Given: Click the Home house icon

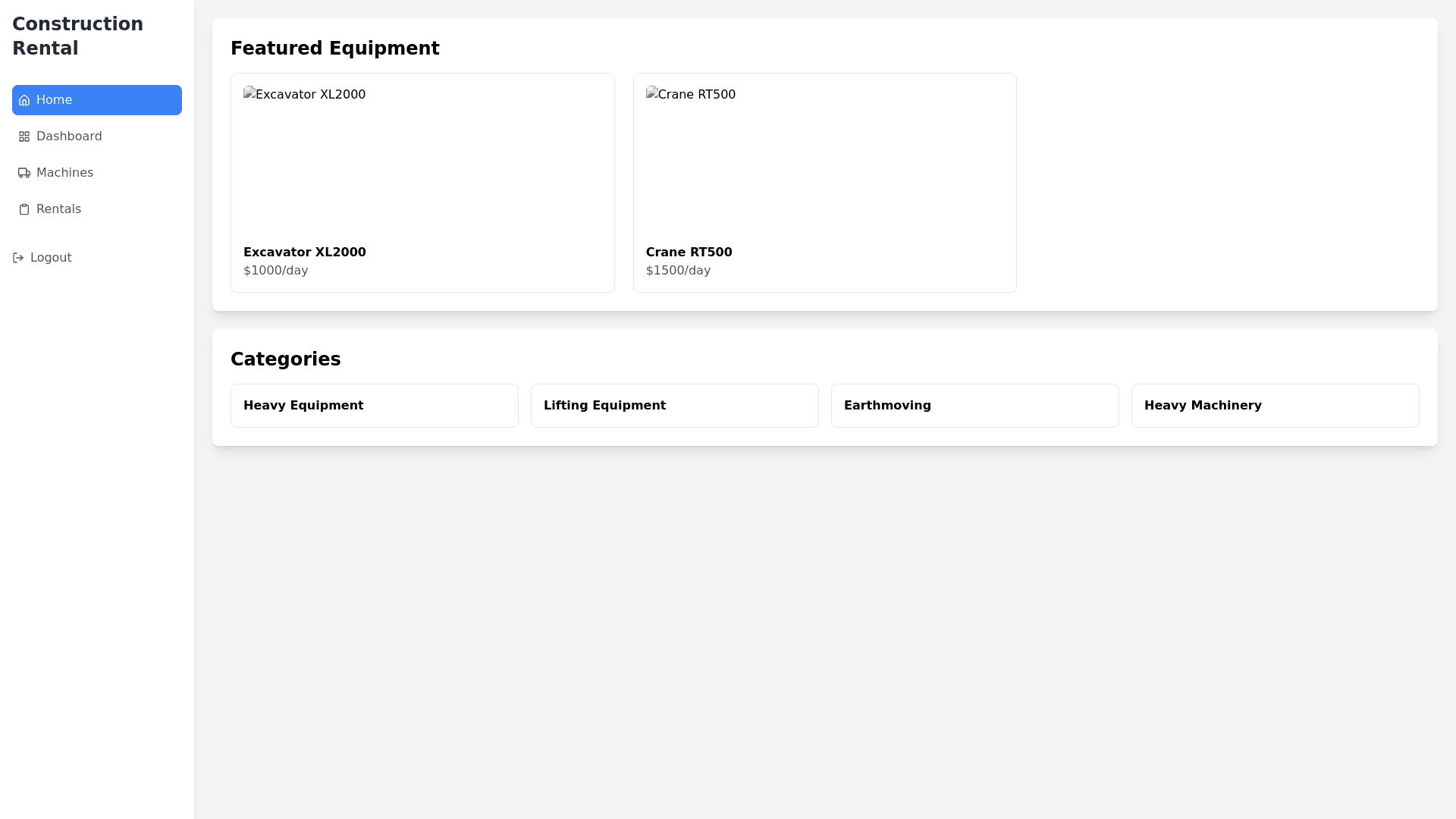Looking at the screenshot, I should (24, 100).
